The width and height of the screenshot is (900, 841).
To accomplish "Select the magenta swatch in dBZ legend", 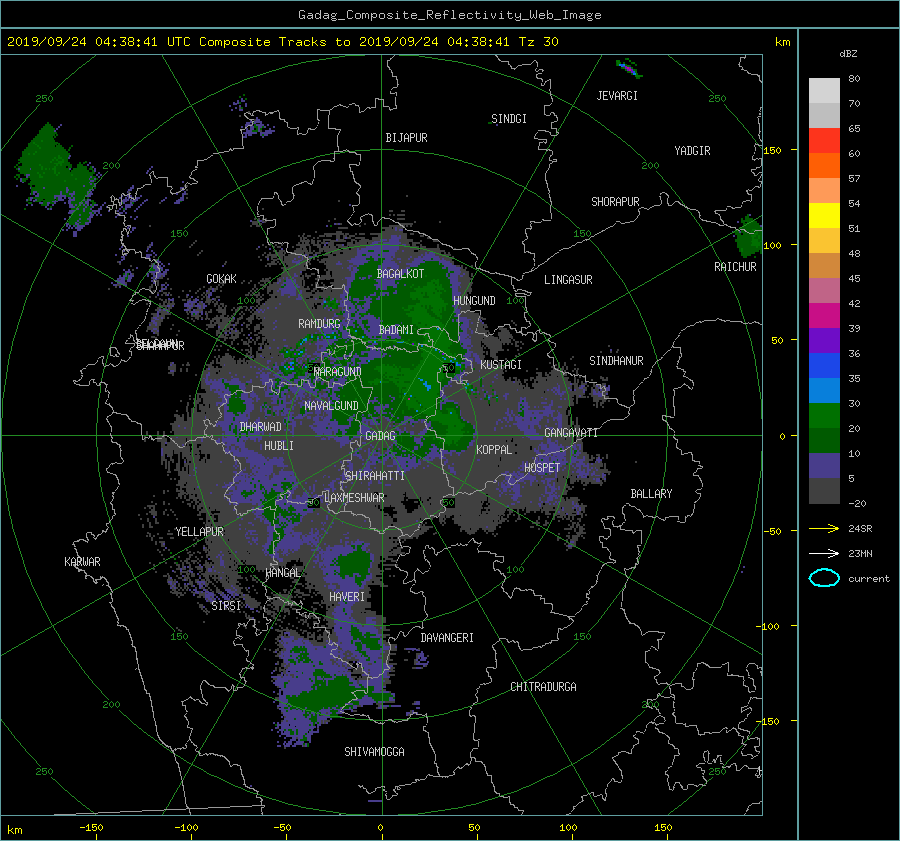I will click(824, 315).
